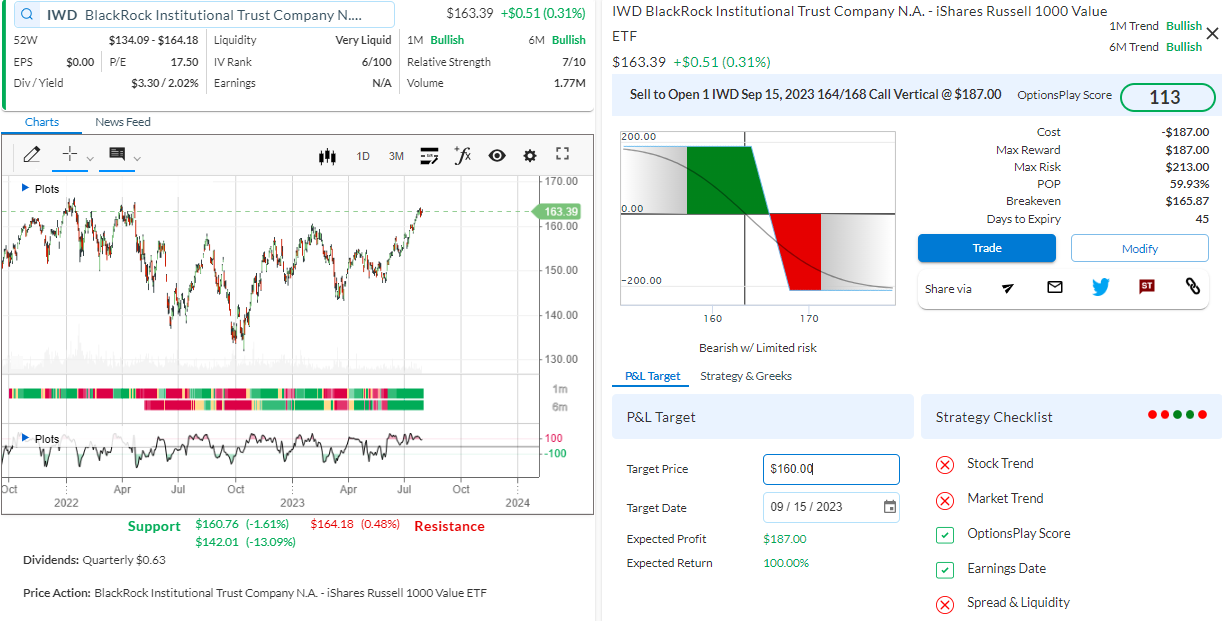Screen dimensions: 1222x621
Task: Change the 1D chart interval
Action: click(x=363, y=156)
